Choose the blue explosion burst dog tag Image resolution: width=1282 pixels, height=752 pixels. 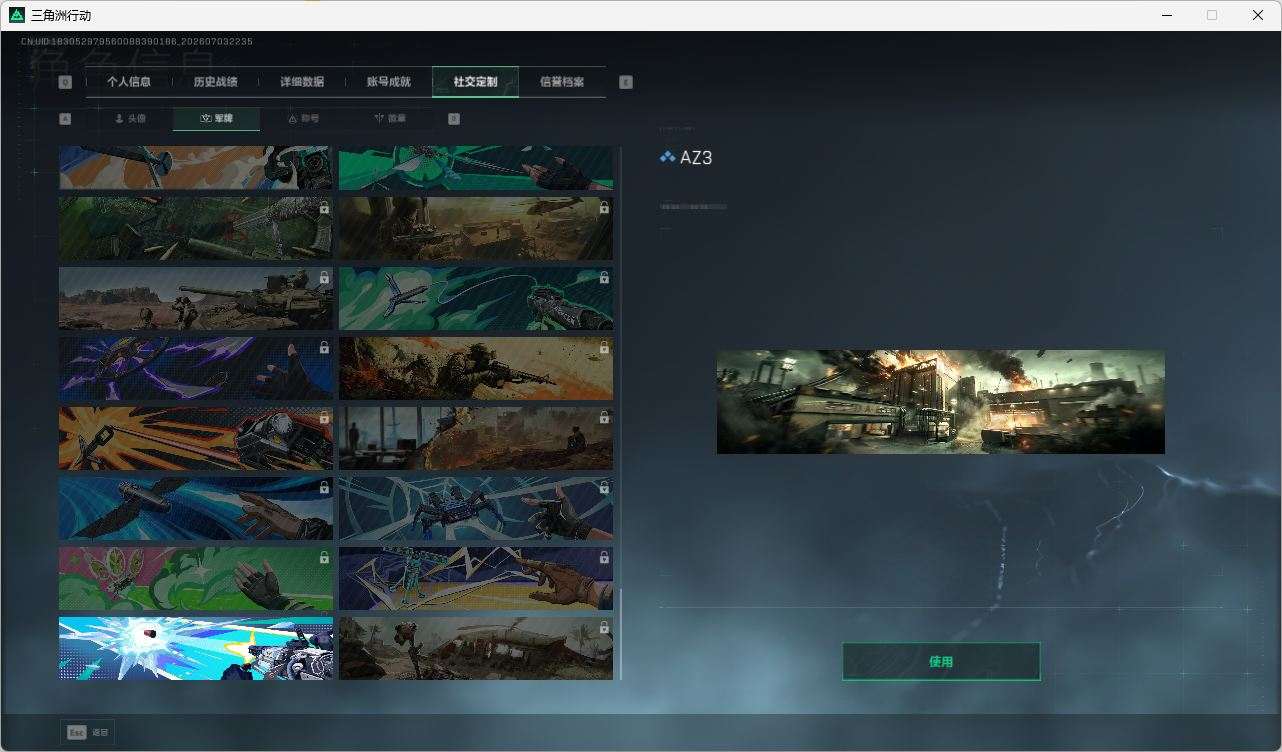coord(196,648)
